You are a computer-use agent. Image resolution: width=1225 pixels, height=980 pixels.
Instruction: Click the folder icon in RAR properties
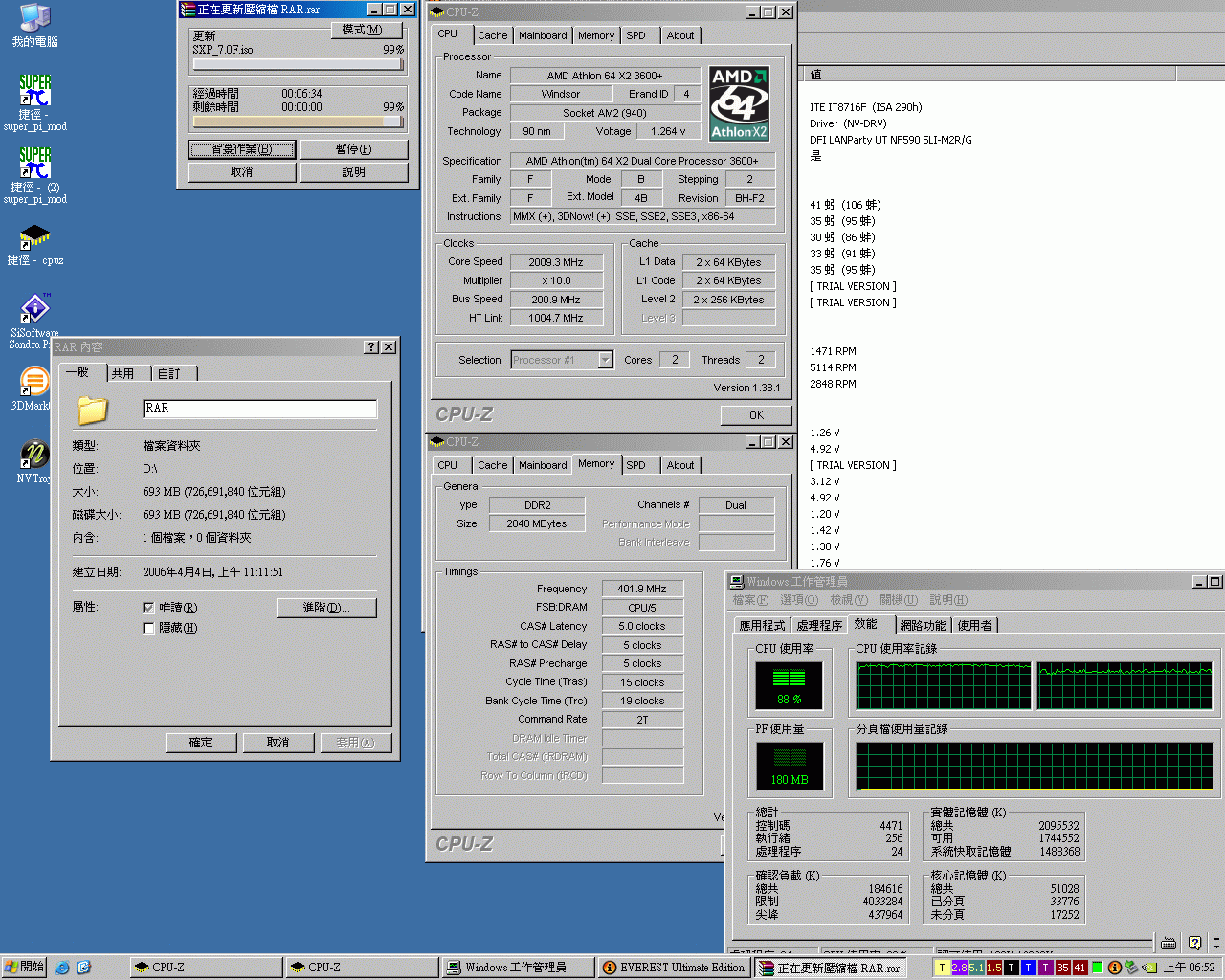tap(92, 410)
